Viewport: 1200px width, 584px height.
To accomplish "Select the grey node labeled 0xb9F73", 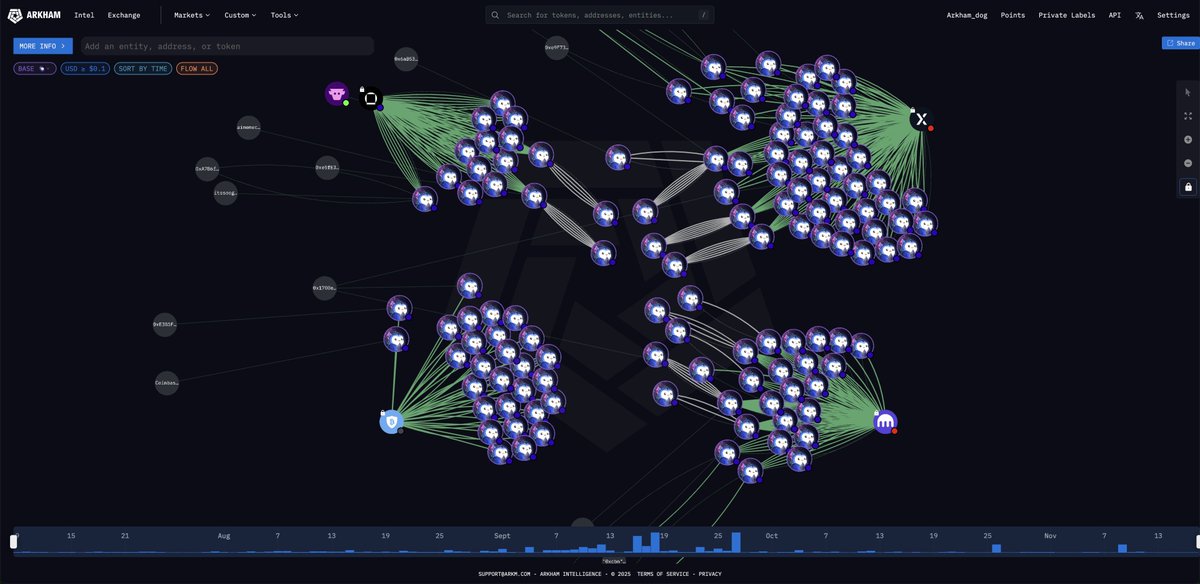I will pos(557,47).
